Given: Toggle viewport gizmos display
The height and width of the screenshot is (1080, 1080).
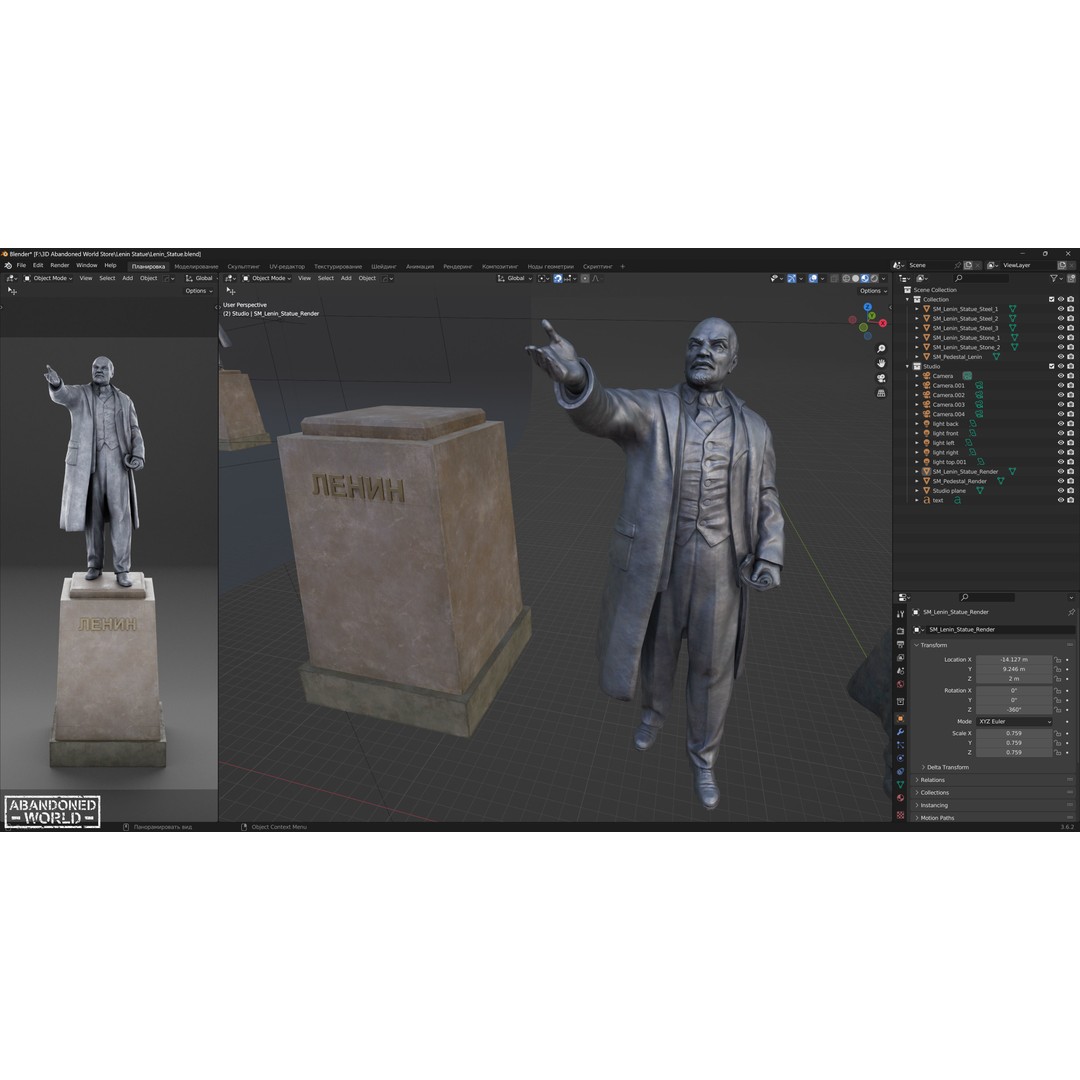Looking at the screenshot, I should (792, 278).
